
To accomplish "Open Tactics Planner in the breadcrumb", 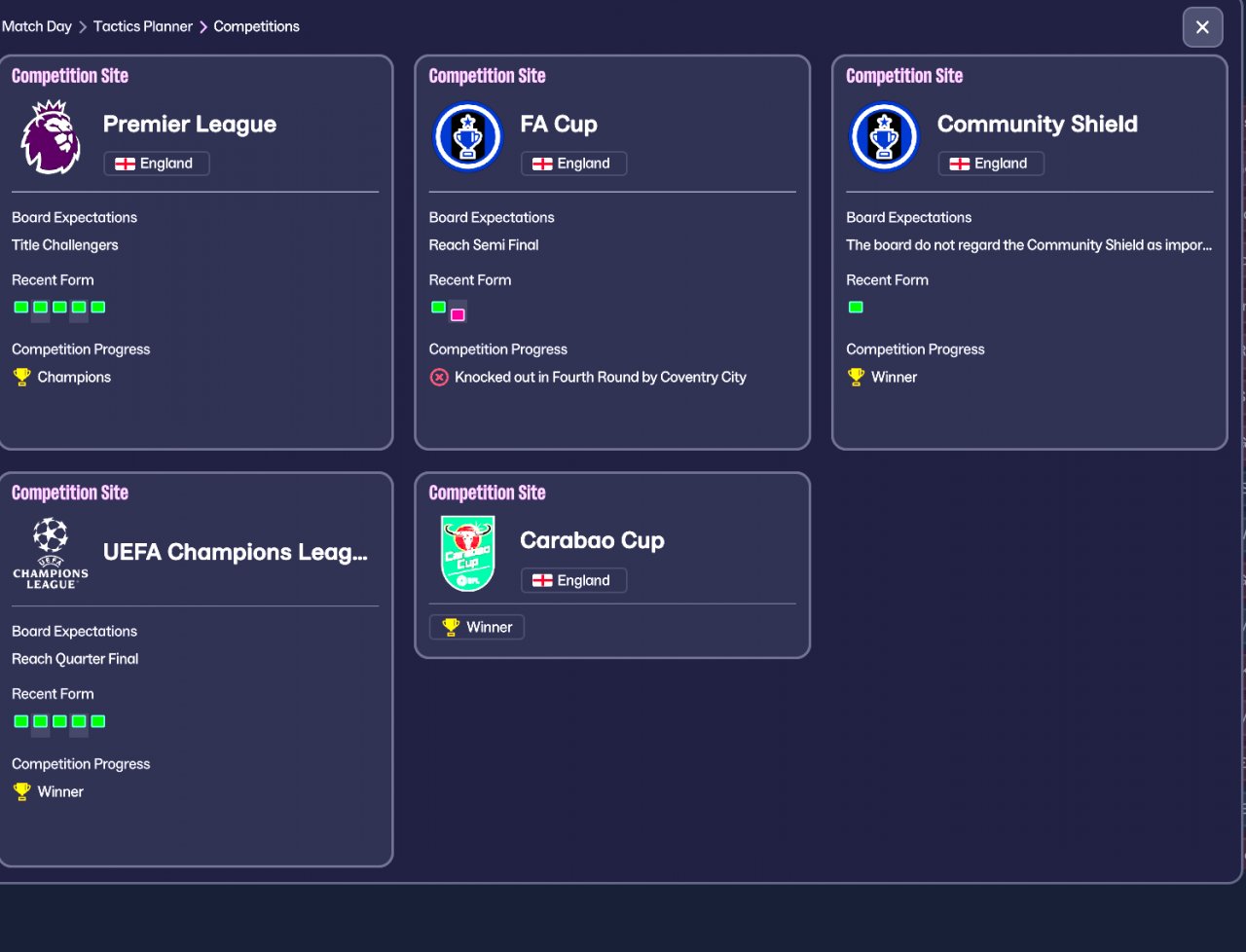I will (143, 26).
